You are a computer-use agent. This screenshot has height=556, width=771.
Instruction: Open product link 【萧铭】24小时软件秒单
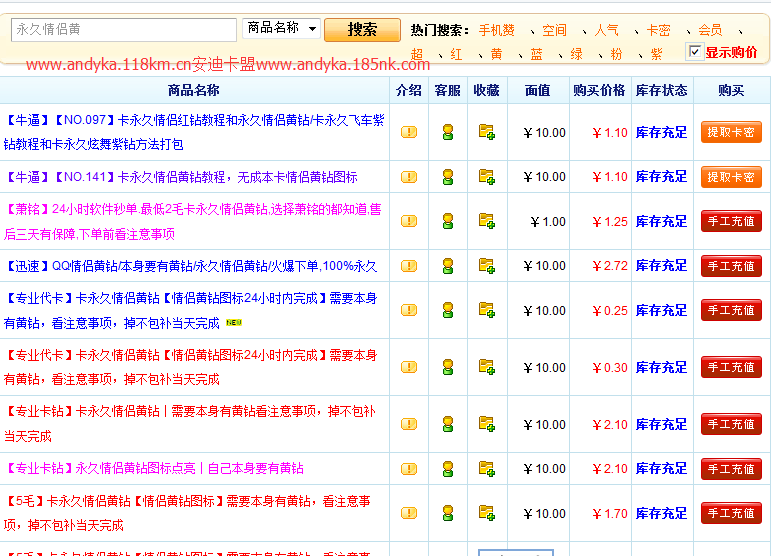pyautogui.click(x=193, y=222)
